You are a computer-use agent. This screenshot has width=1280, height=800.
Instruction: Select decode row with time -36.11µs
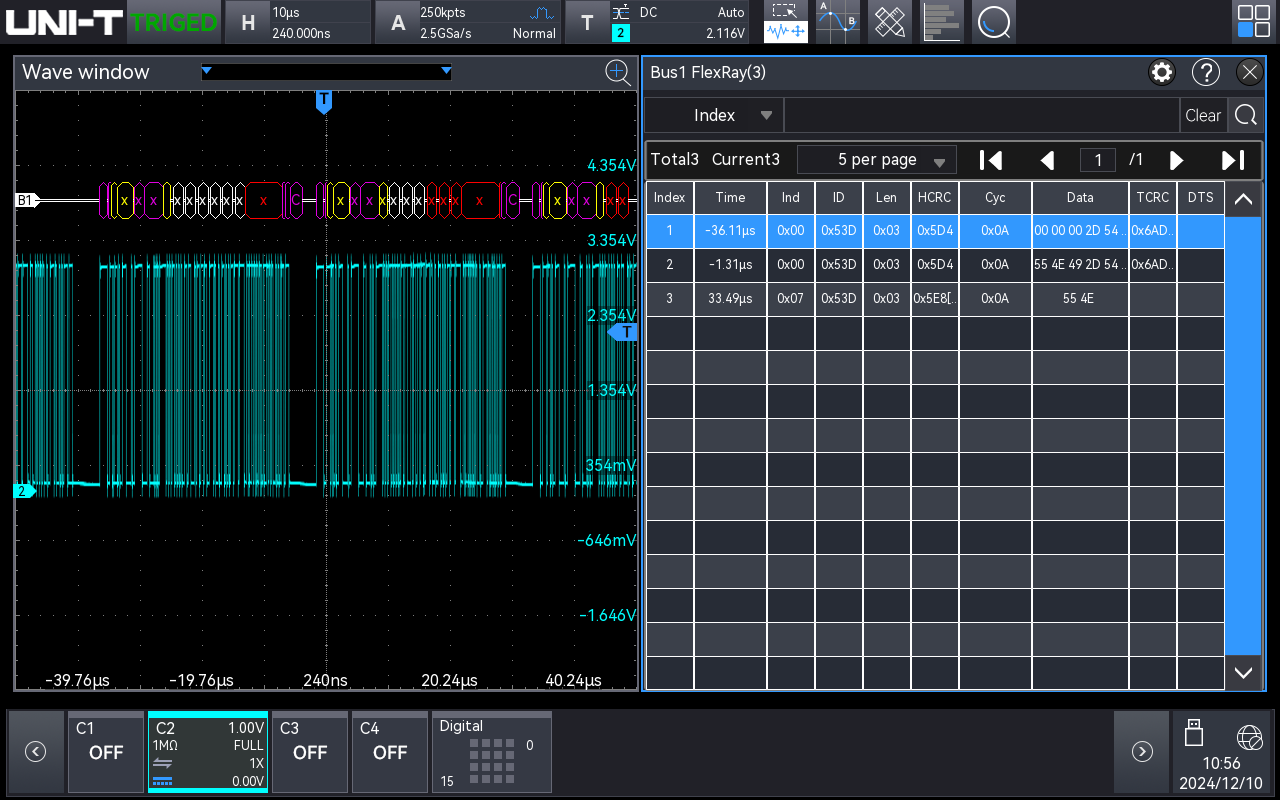pyautogui.click(x=935, y=231)
